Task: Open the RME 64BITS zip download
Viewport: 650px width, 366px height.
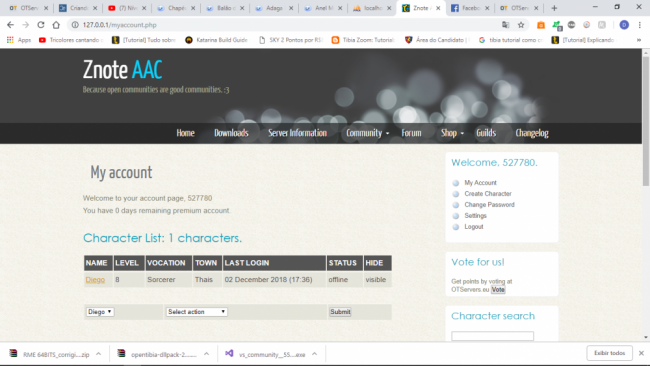Action: [x=49, y=354]
